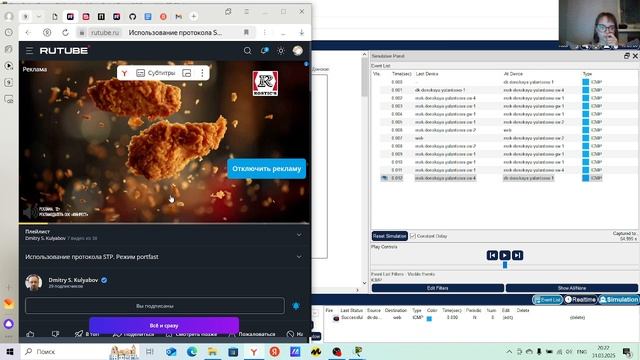Switch to the red circle browser tab
The height and width of the screenshot is (360, 640).
(163, 17)
